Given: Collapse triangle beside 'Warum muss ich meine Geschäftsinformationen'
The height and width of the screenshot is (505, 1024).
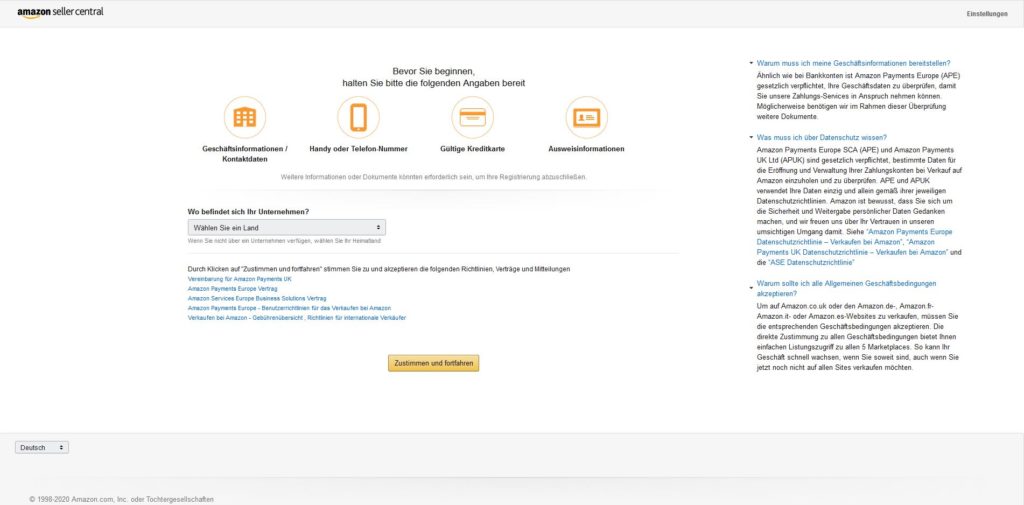Looking at the screenshot, I should pyautogui.click(x=752, y=63).
